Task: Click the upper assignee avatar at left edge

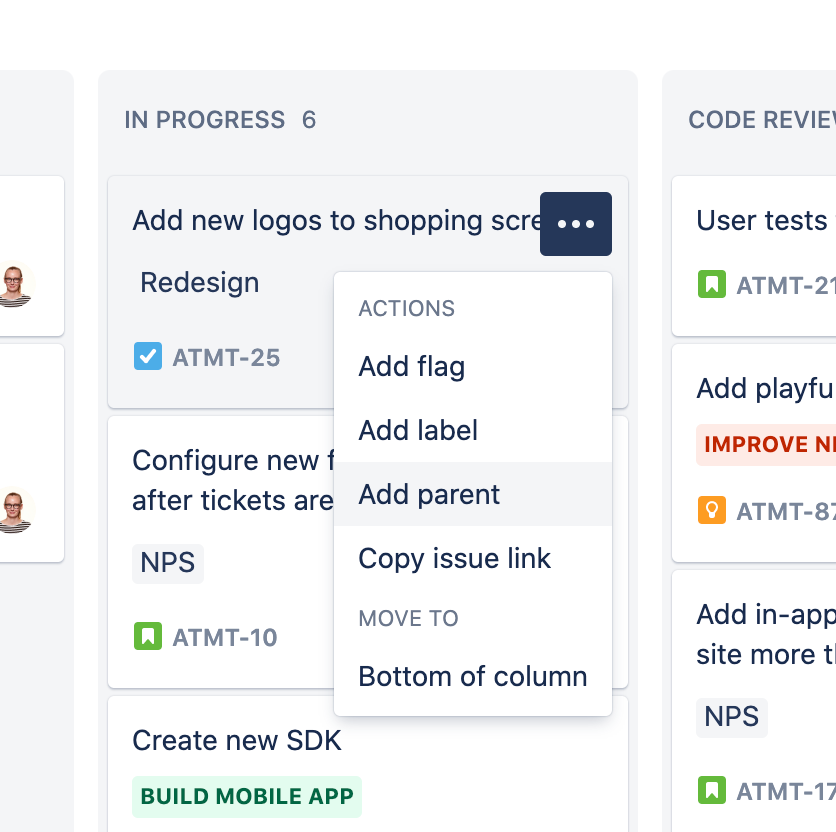Action: point(14,285)
